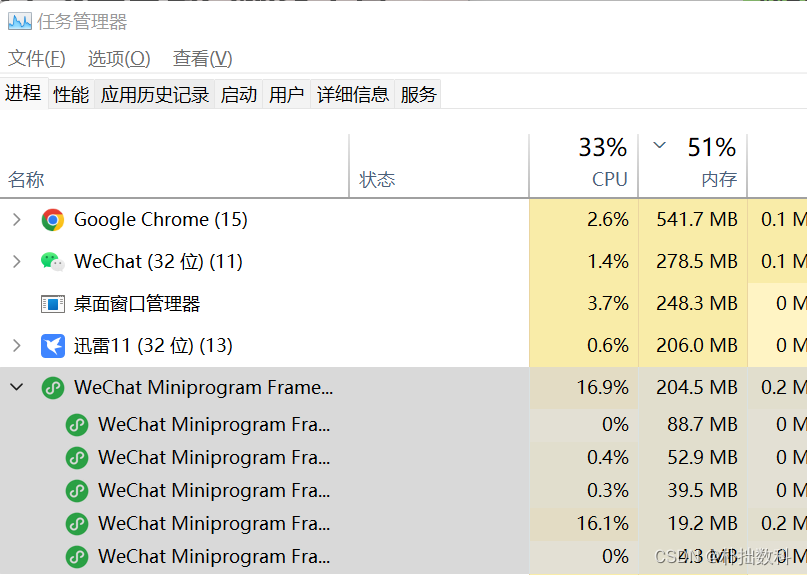Switch to the 详细信息 tab

(x=353, y=95)
